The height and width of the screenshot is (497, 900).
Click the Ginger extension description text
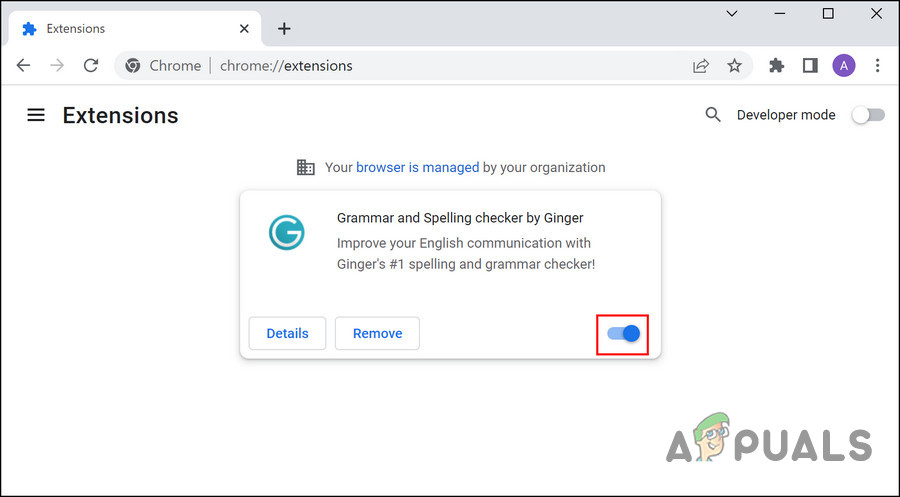click(x=465, y=254)
